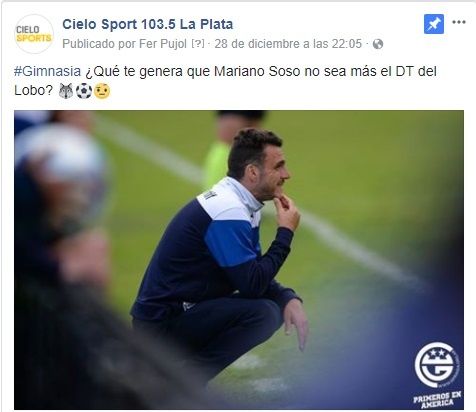Viewport: 476px width, 412px height.
Task: Open the three-dot post options menu
Action: tap(459, 22)
